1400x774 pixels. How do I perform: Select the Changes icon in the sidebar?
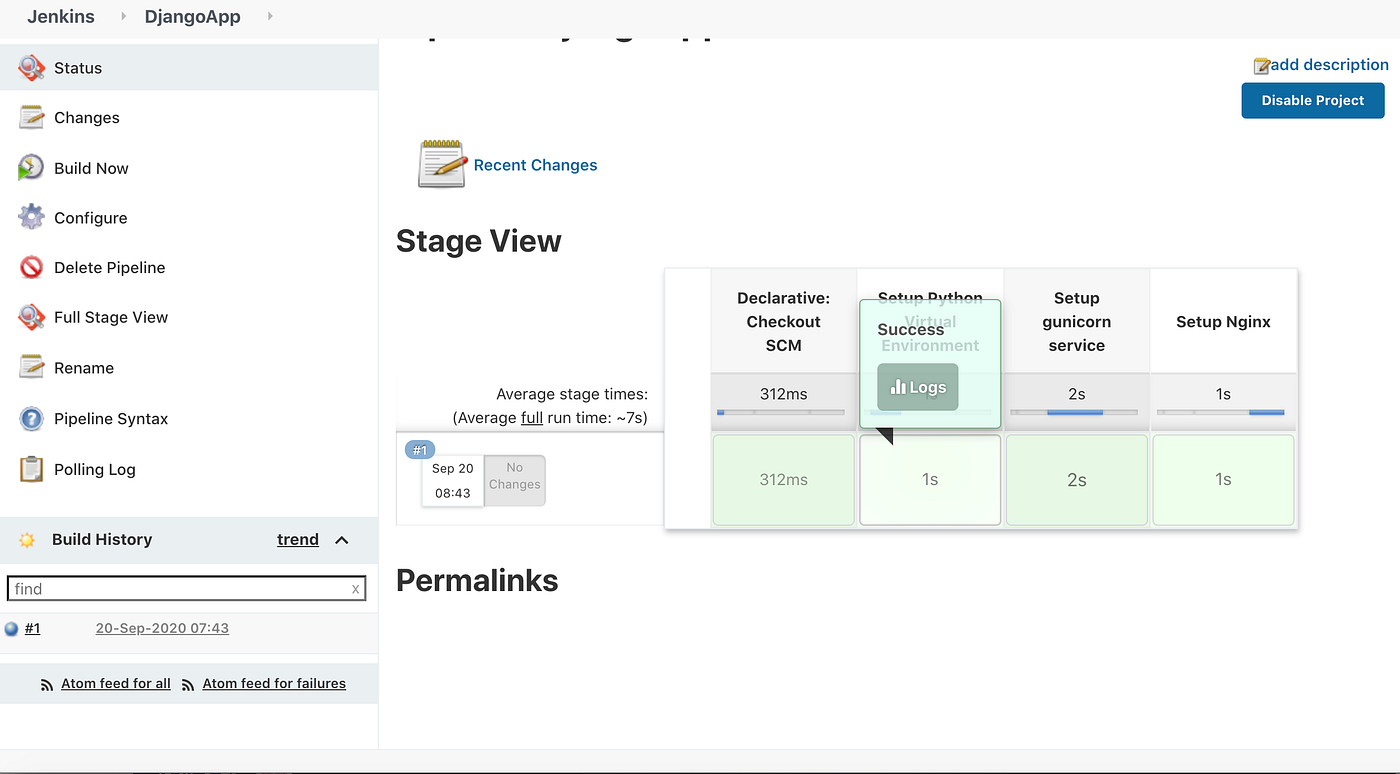pyautogui.click(x=30, y=117)
